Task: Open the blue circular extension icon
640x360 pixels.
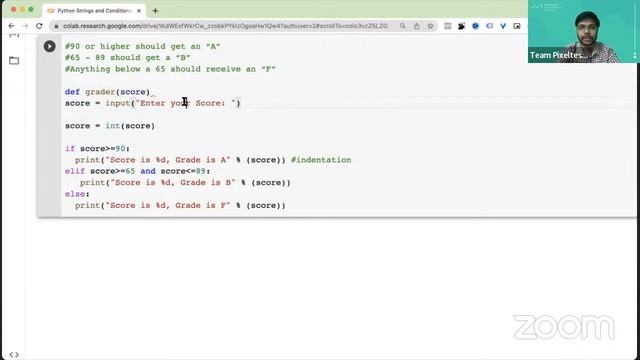Action: 476,26
